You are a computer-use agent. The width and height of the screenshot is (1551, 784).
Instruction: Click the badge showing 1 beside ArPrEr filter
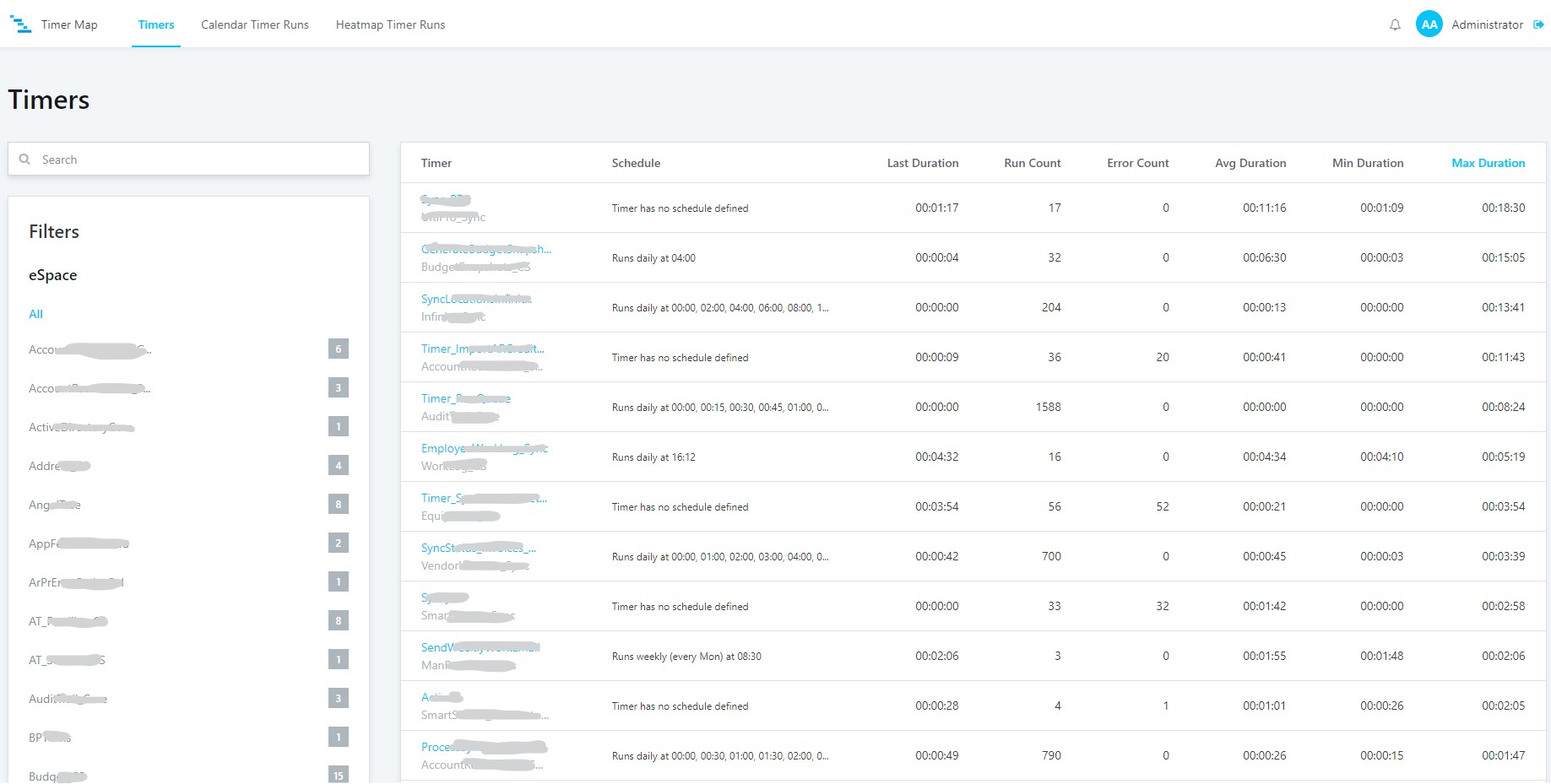tap(339, 581)
